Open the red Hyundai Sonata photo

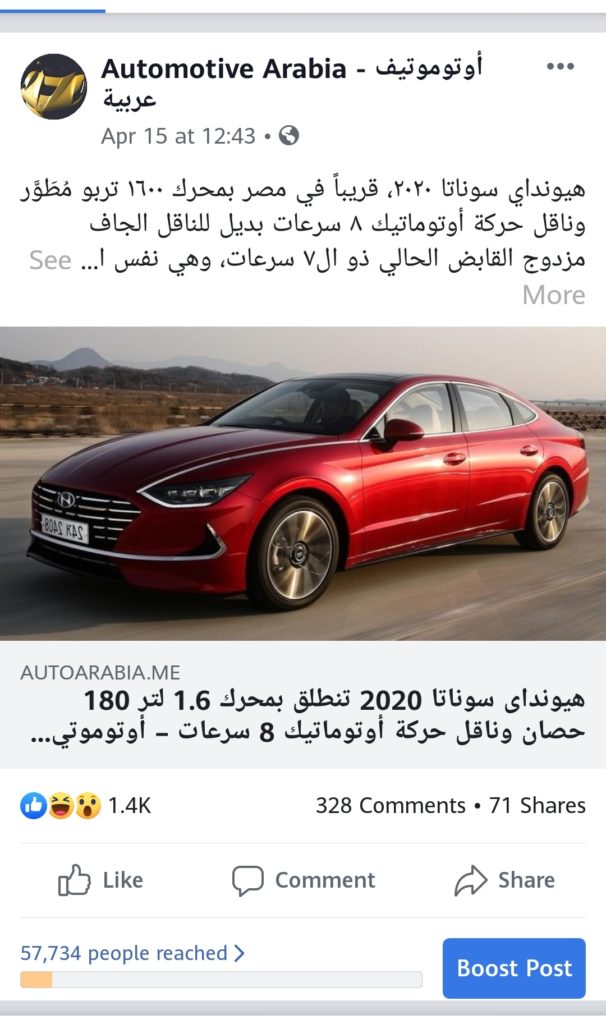303,483
